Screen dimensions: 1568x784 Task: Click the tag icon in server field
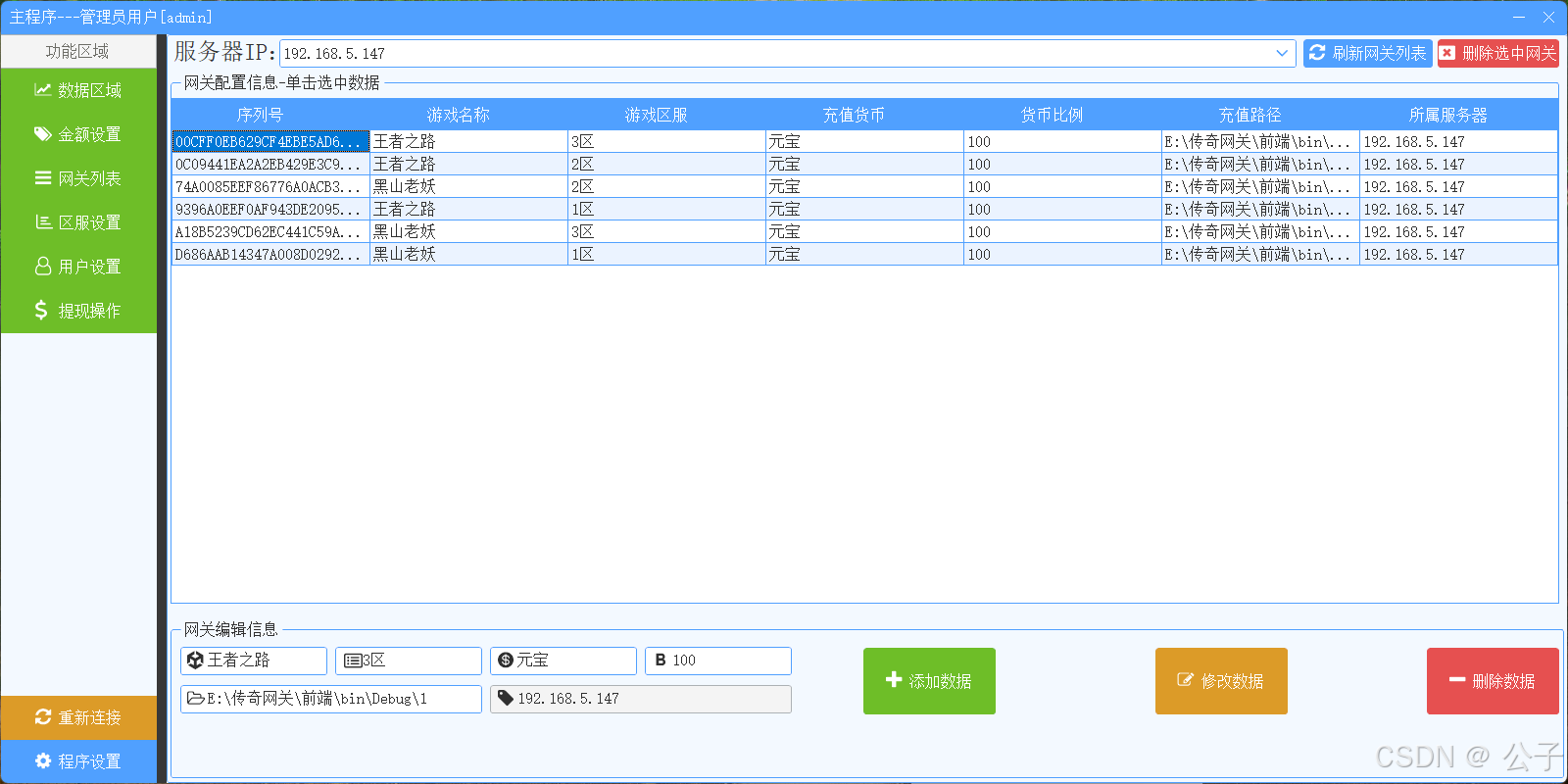click(x=506, y=699)
